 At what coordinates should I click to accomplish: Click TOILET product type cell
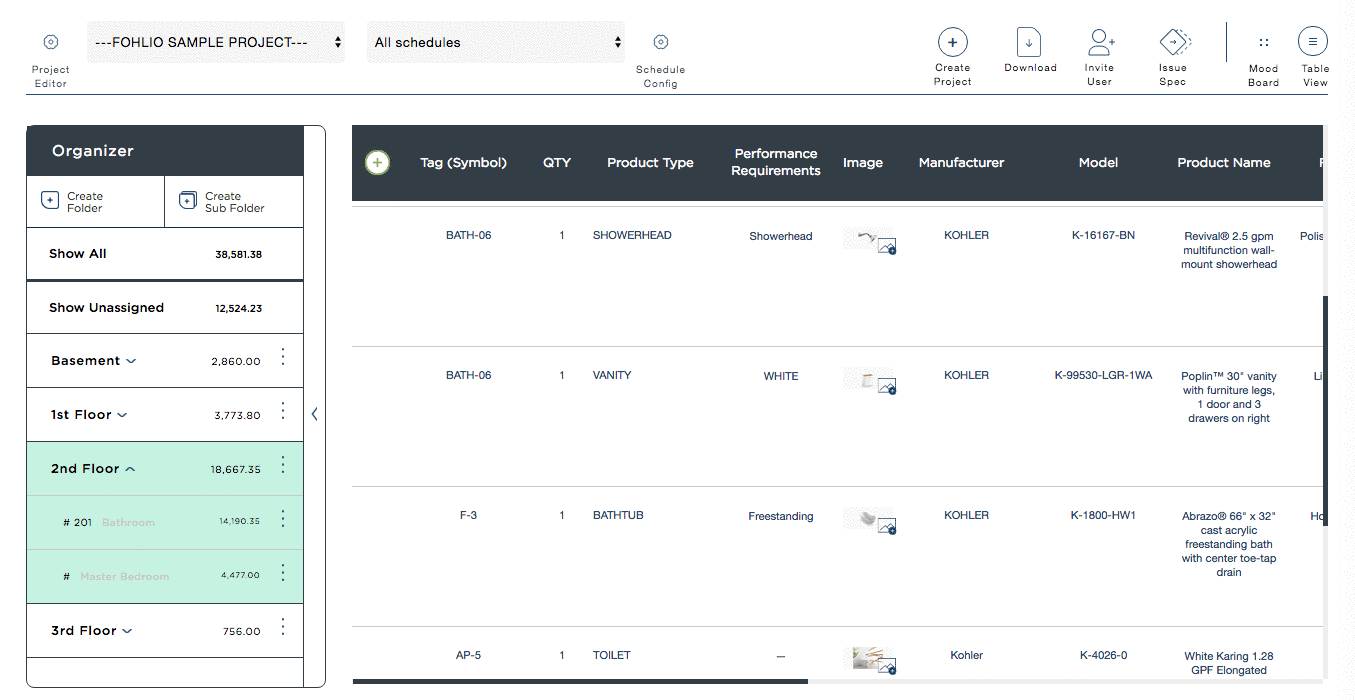coord(612,656)
